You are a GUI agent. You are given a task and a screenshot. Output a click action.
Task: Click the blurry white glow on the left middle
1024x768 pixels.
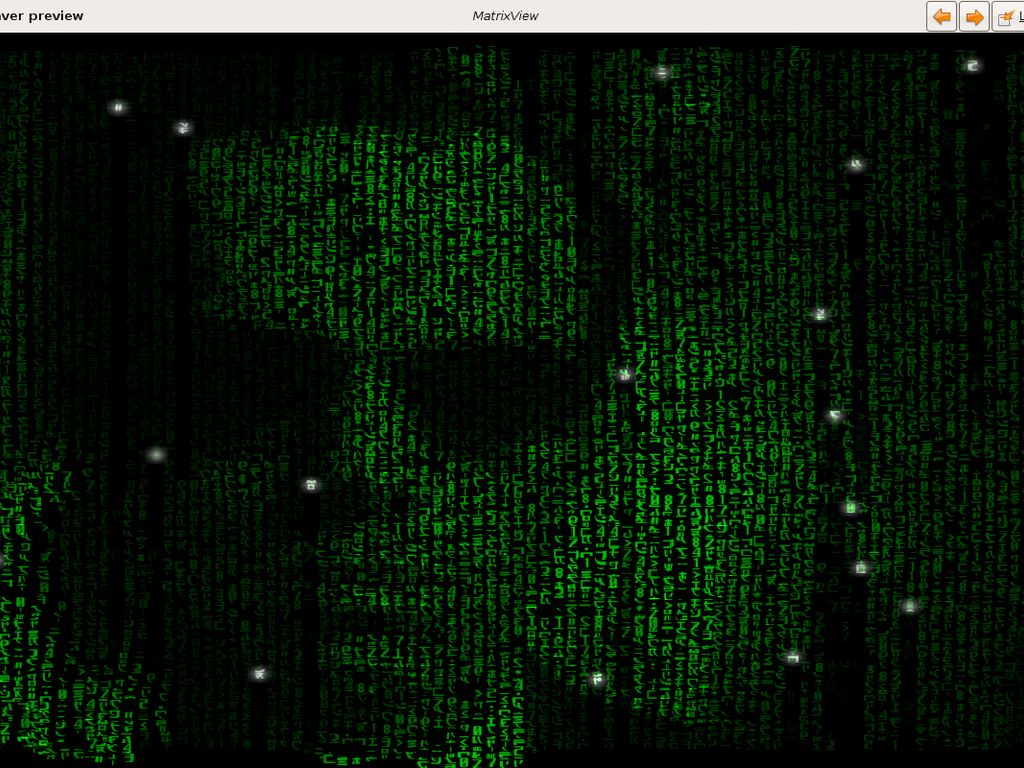(x=155, y=455)
